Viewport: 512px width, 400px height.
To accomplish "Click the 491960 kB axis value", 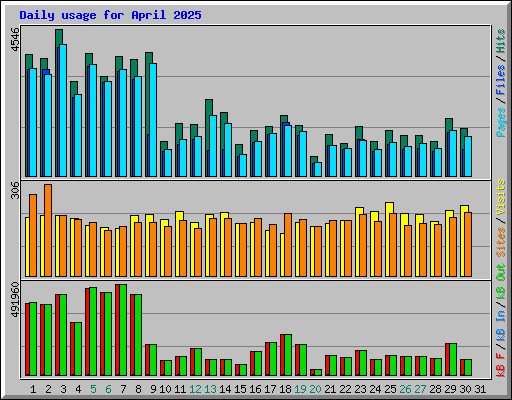I will 15,300.
